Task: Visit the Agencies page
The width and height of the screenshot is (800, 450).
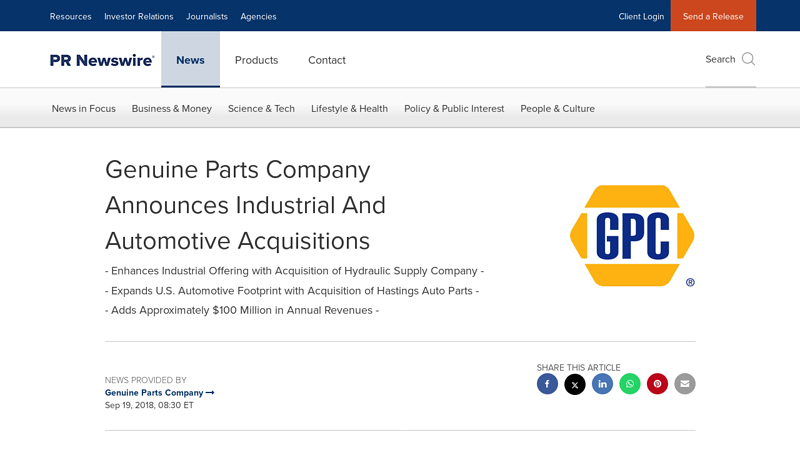Action: click(258, 16)
